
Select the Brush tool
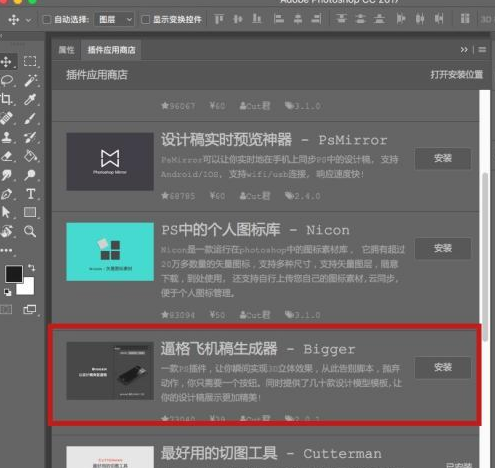(30, 118)
